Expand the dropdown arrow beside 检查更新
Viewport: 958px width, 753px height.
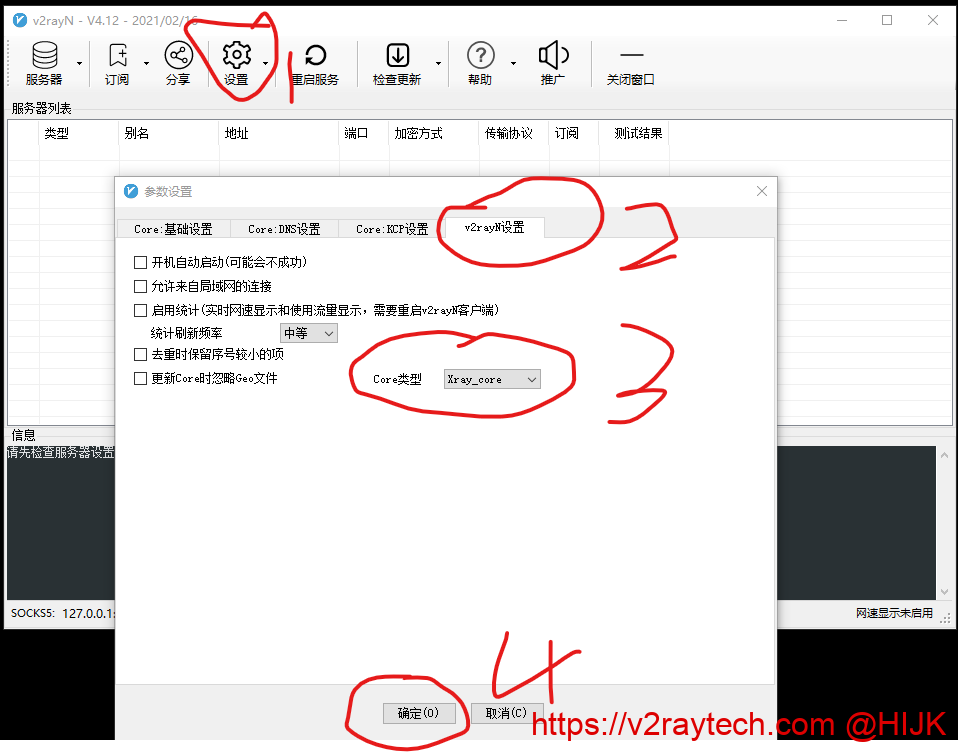(438, 64)
